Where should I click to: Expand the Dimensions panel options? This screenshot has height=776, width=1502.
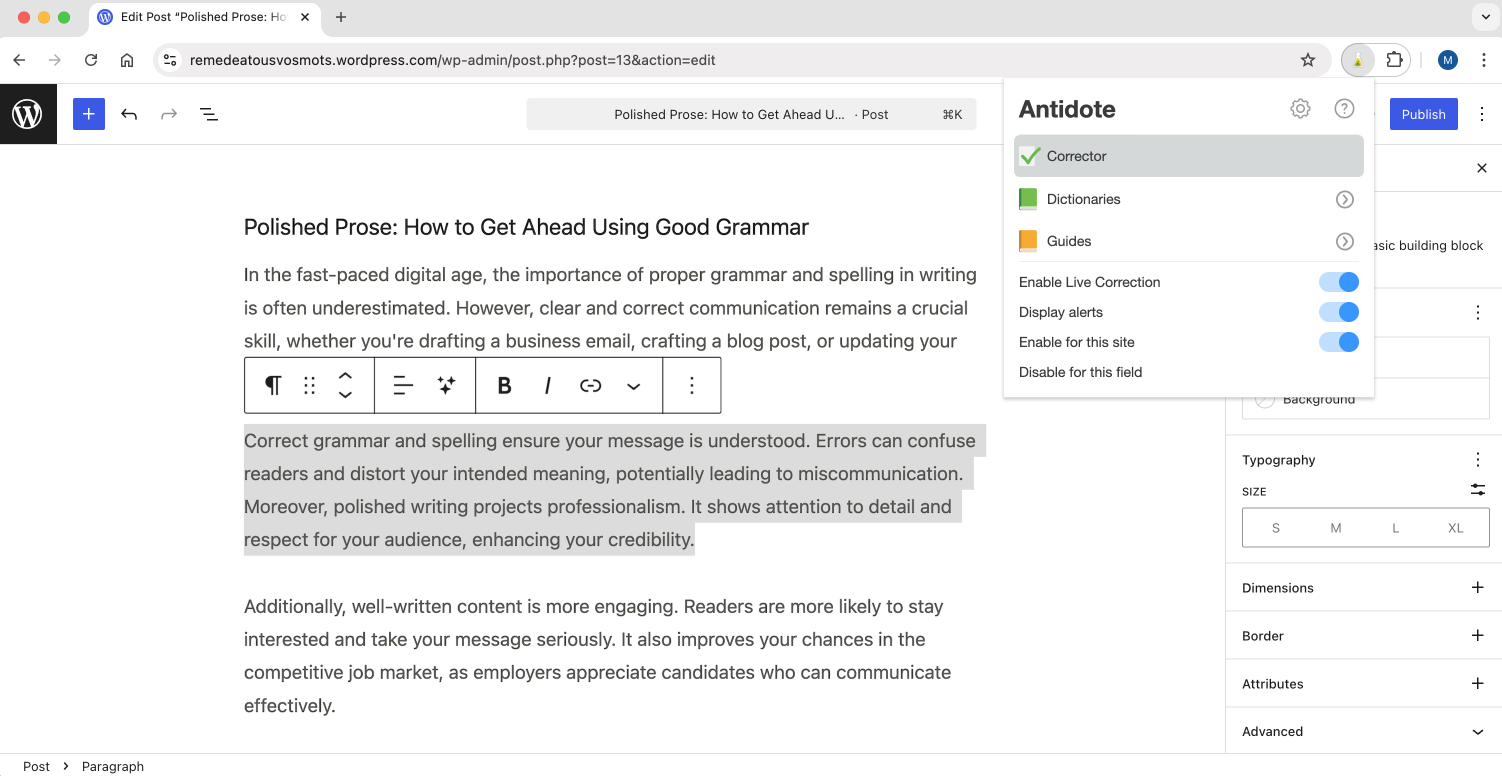pos(1477,588)
